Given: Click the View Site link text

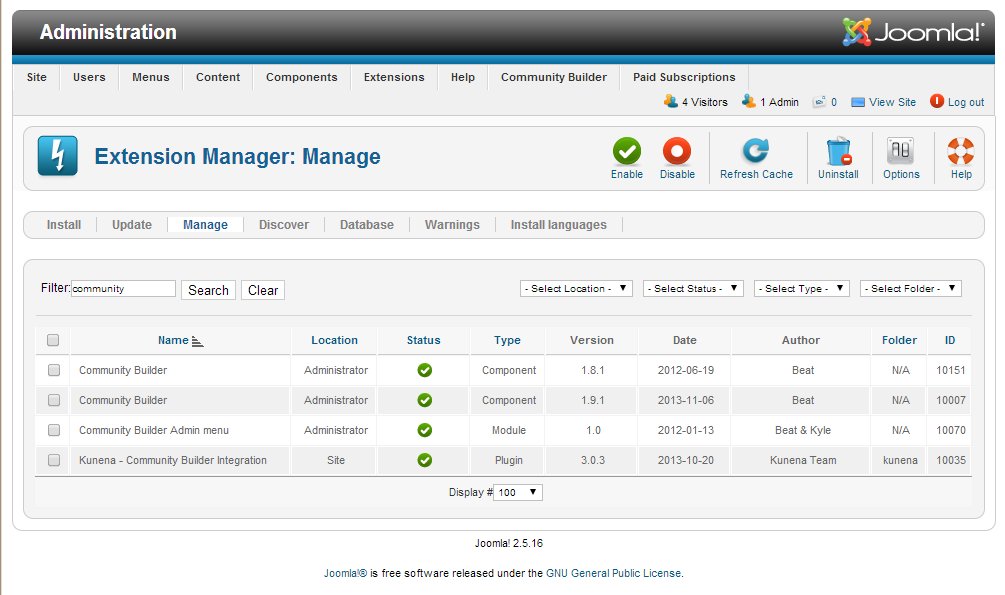Looking at the screenshot, I should click(892, 102).
